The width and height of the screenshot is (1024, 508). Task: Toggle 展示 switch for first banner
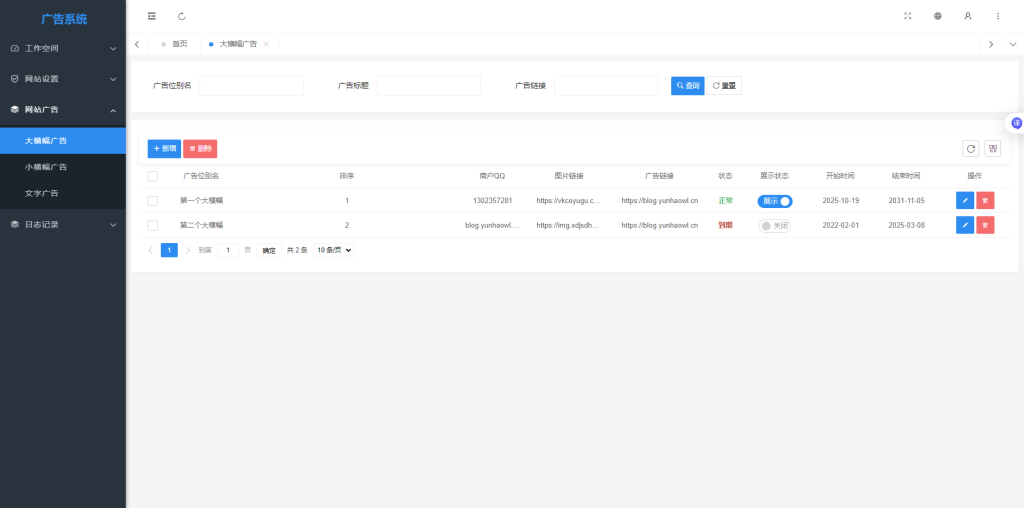775,201
